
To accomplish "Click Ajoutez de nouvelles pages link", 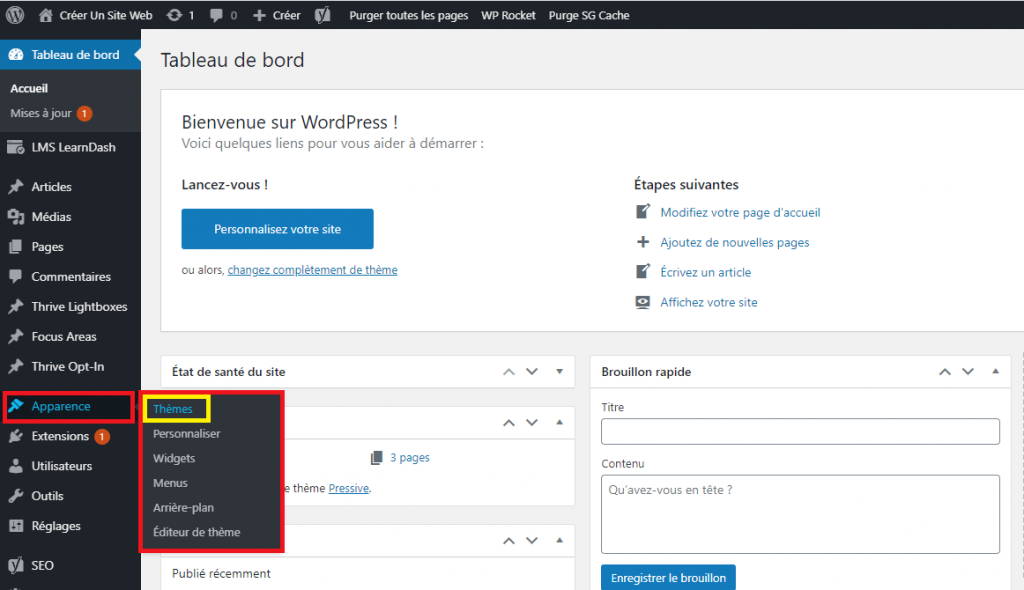I will pyautogui.click(x=735, y=242).
